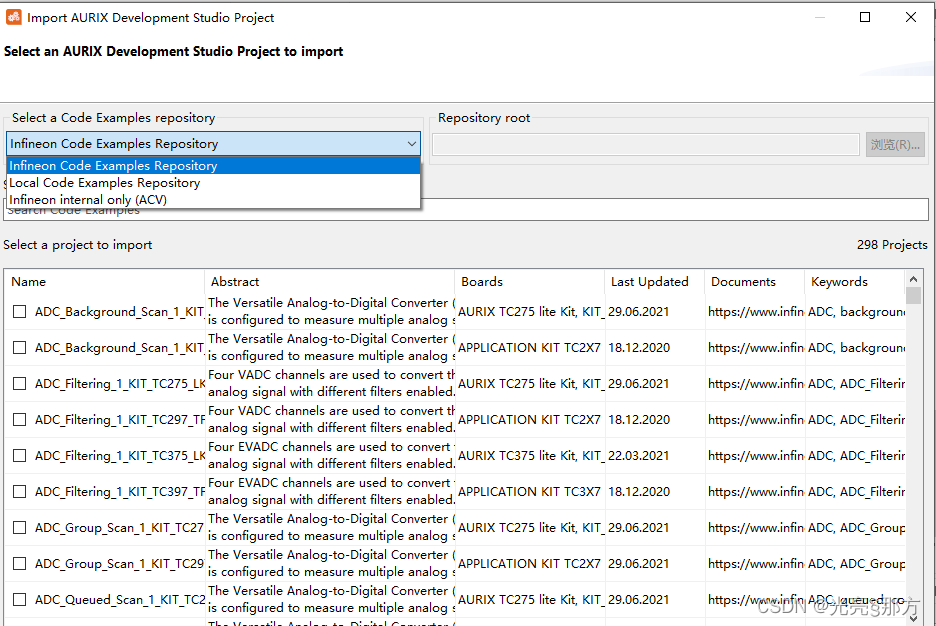Select ADC_Filtering_1_KIT_TC375_LK project name
Viewport: 936px width, 626px height.
[x=119, y=455]
